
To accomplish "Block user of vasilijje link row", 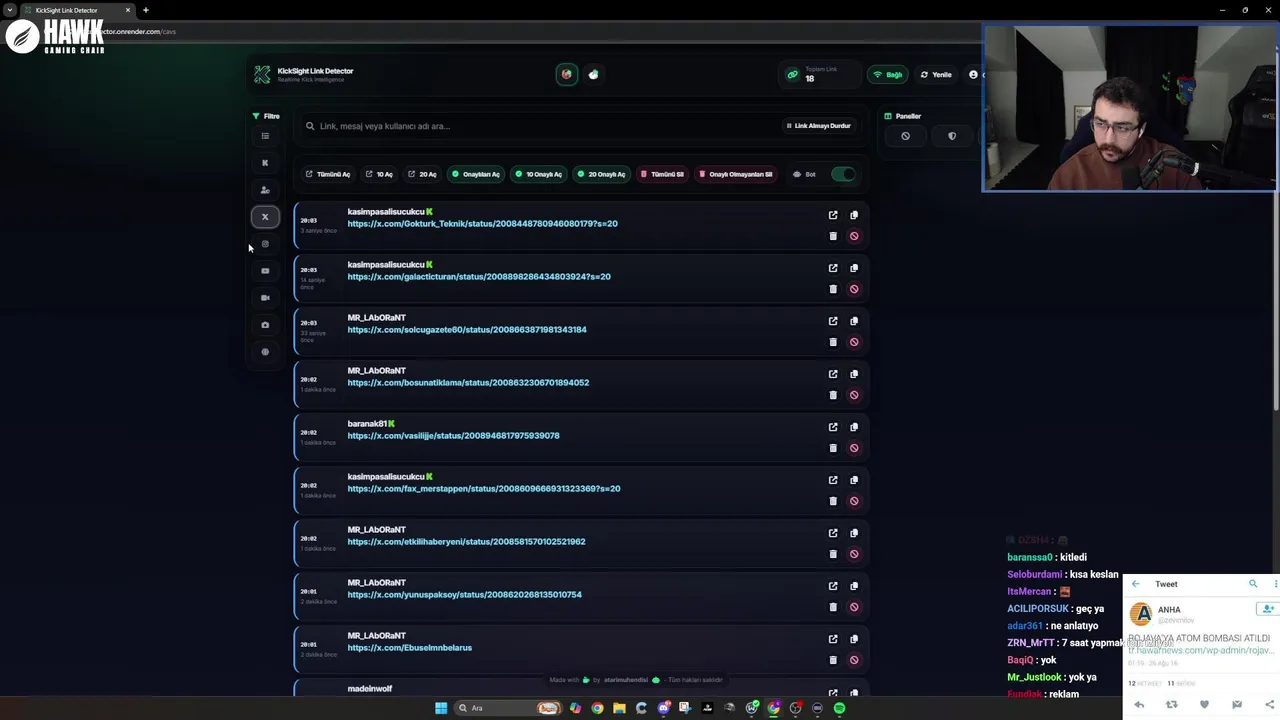I will [x=854, y=448].
